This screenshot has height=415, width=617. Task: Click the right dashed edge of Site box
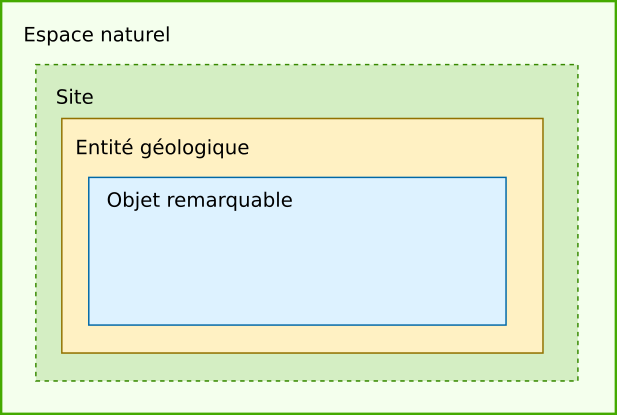pyautogui.click(x=578, y=223)
